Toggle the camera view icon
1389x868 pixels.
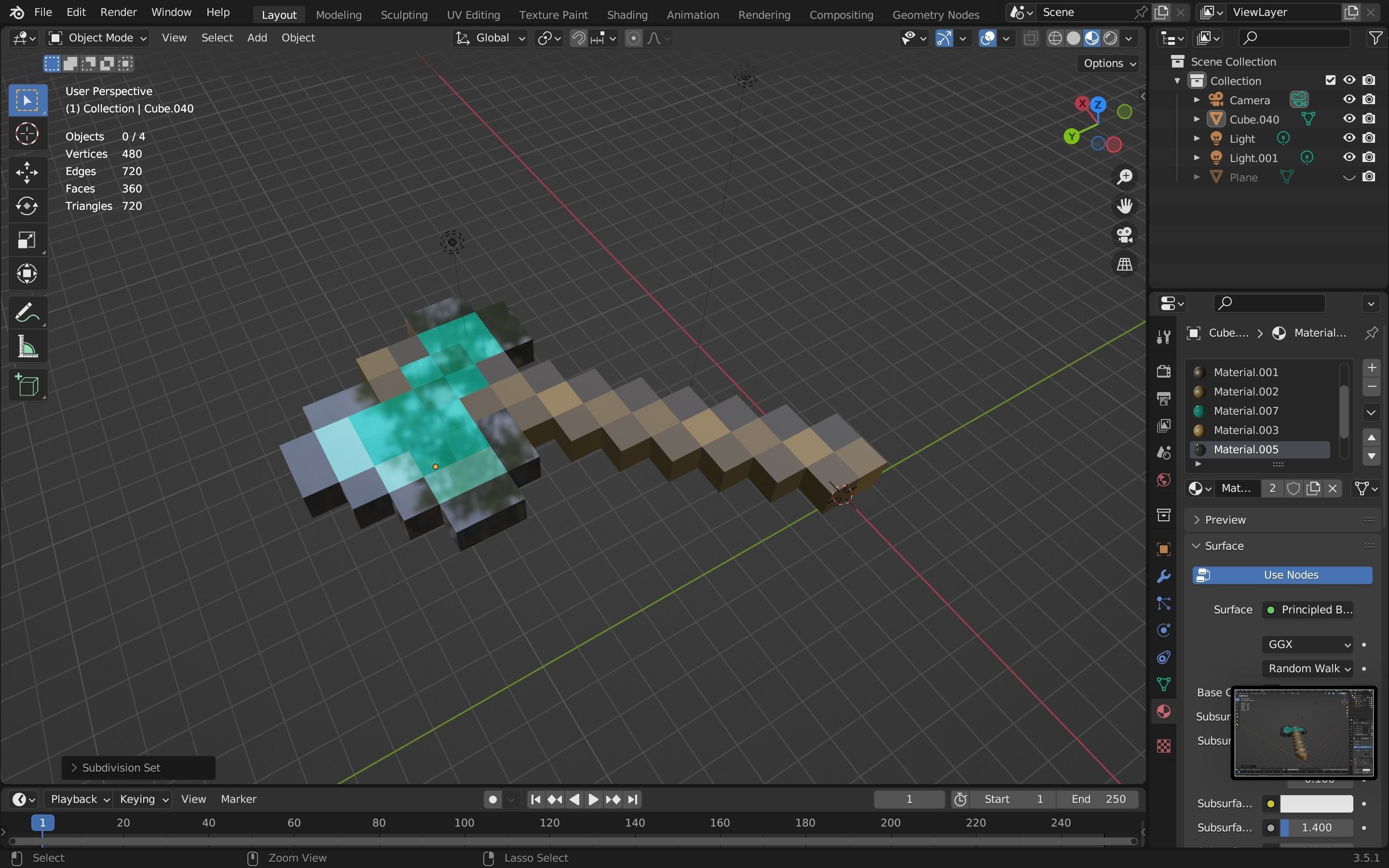tap(1124, 235)
